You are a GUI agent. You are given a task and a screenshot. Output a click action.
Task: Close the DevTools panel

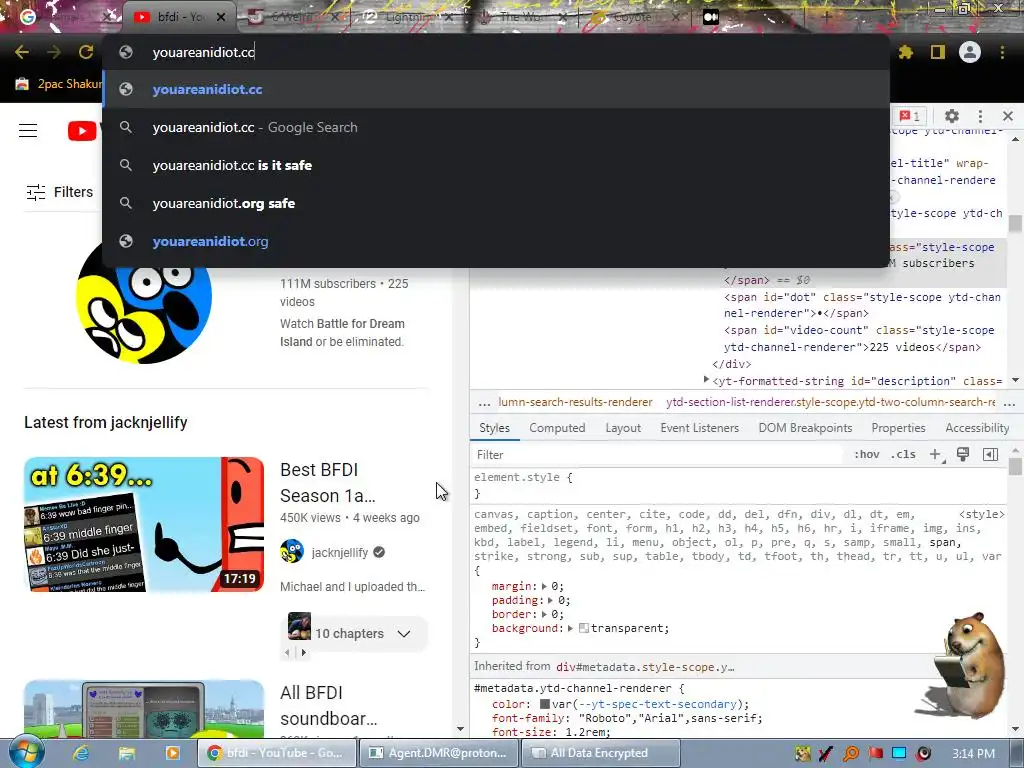coord(1008,116)
